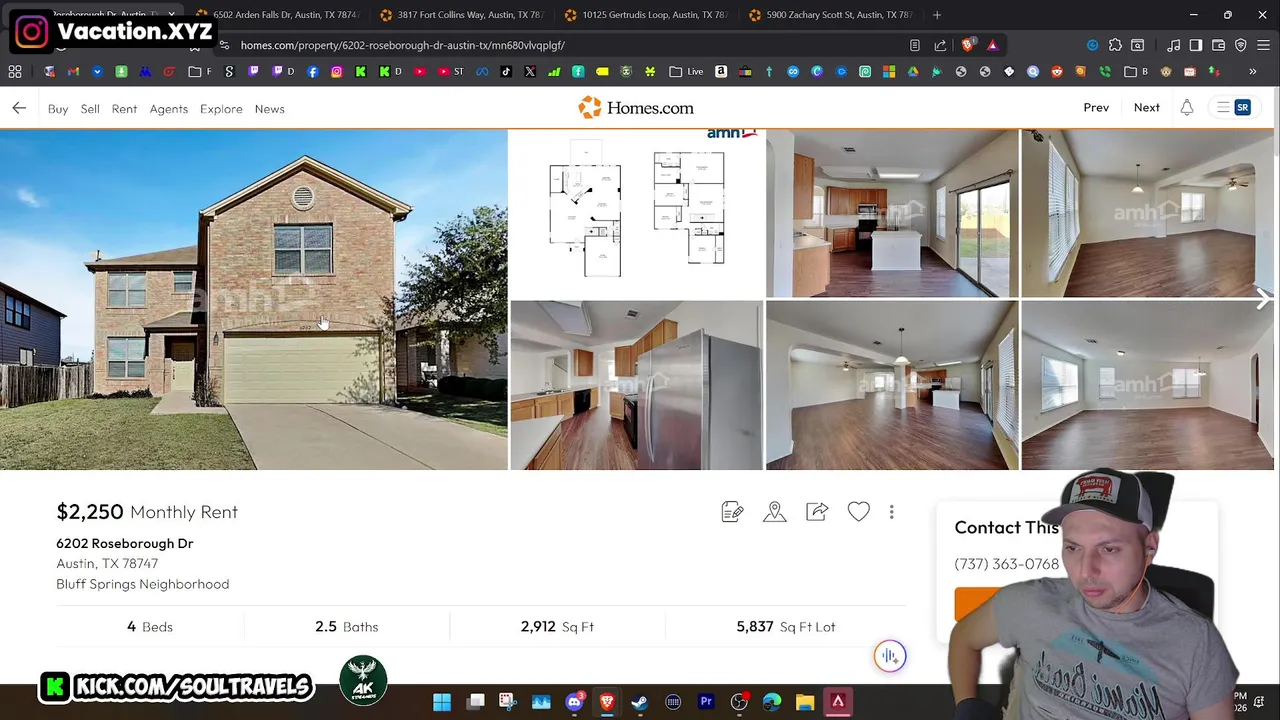Open the Amazon bookmark

tap(720, 72)
